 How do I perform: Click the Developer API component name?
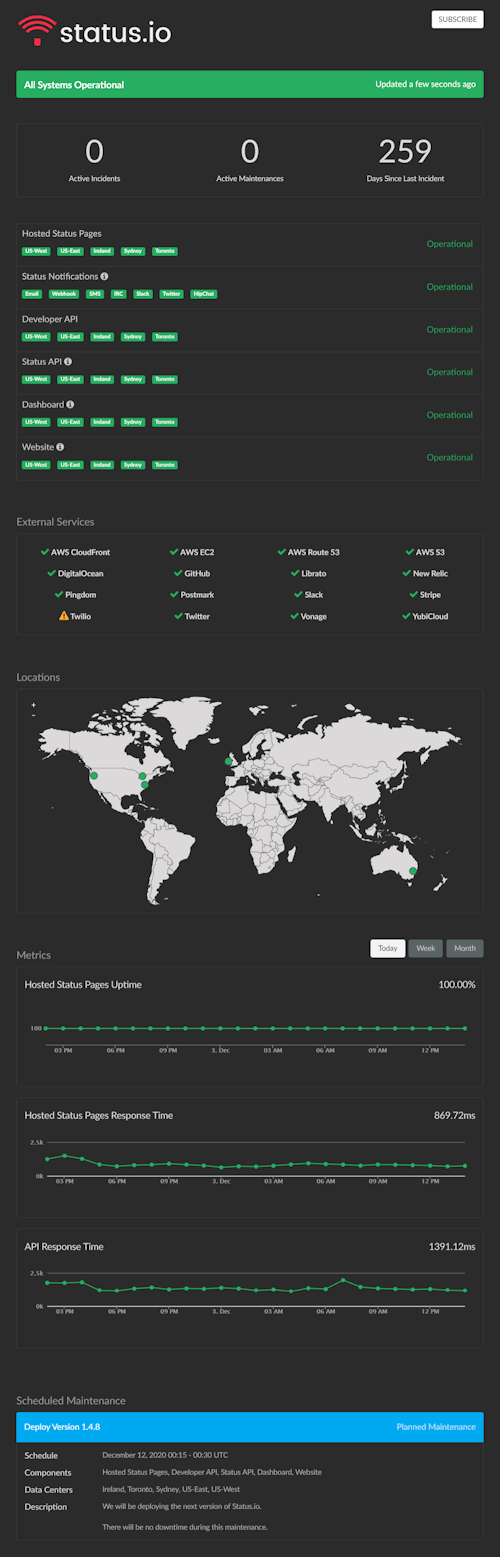pyautogui.click(x=50, y=319)
